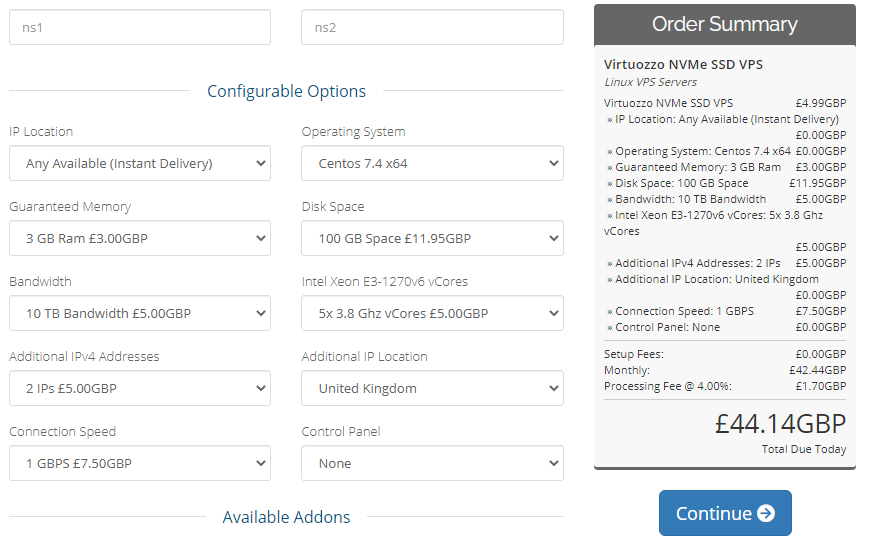Expand the Disk Space dropdown
872x539 pixels.
point(432,238)
